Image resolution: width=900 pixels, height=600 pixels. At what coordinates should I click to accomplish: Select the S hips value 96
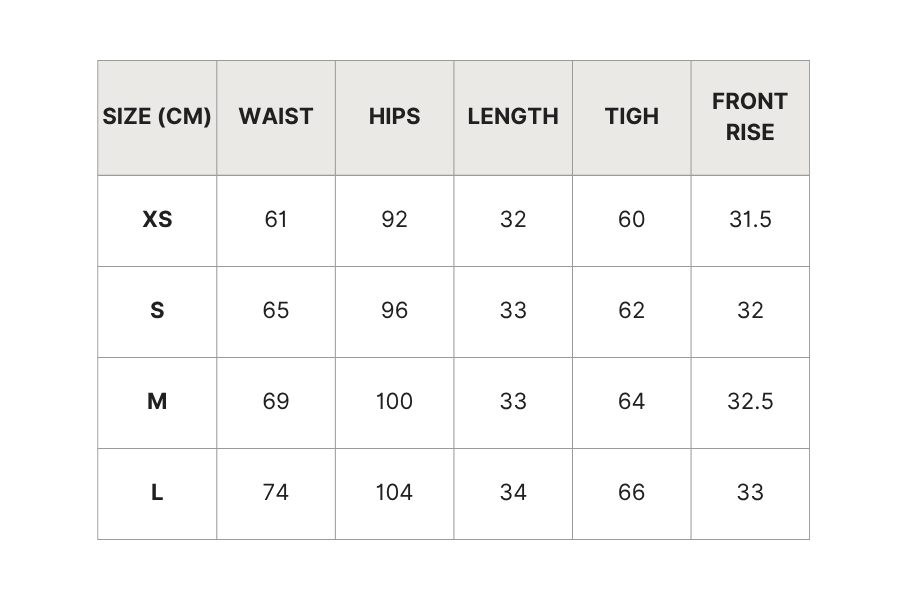(x=394, y=311)
